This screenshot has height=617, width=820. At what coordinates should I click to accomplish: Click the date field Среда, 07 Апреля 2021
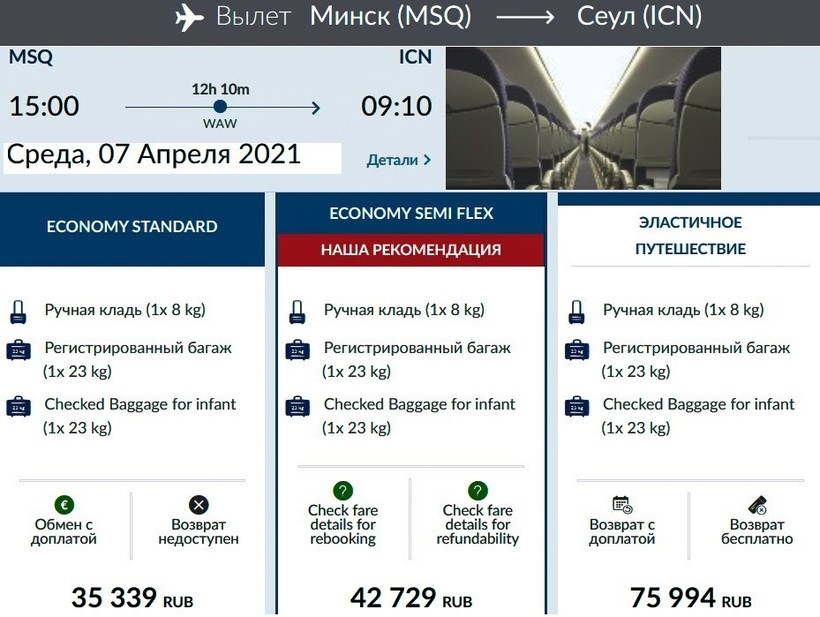coord(154,155)
